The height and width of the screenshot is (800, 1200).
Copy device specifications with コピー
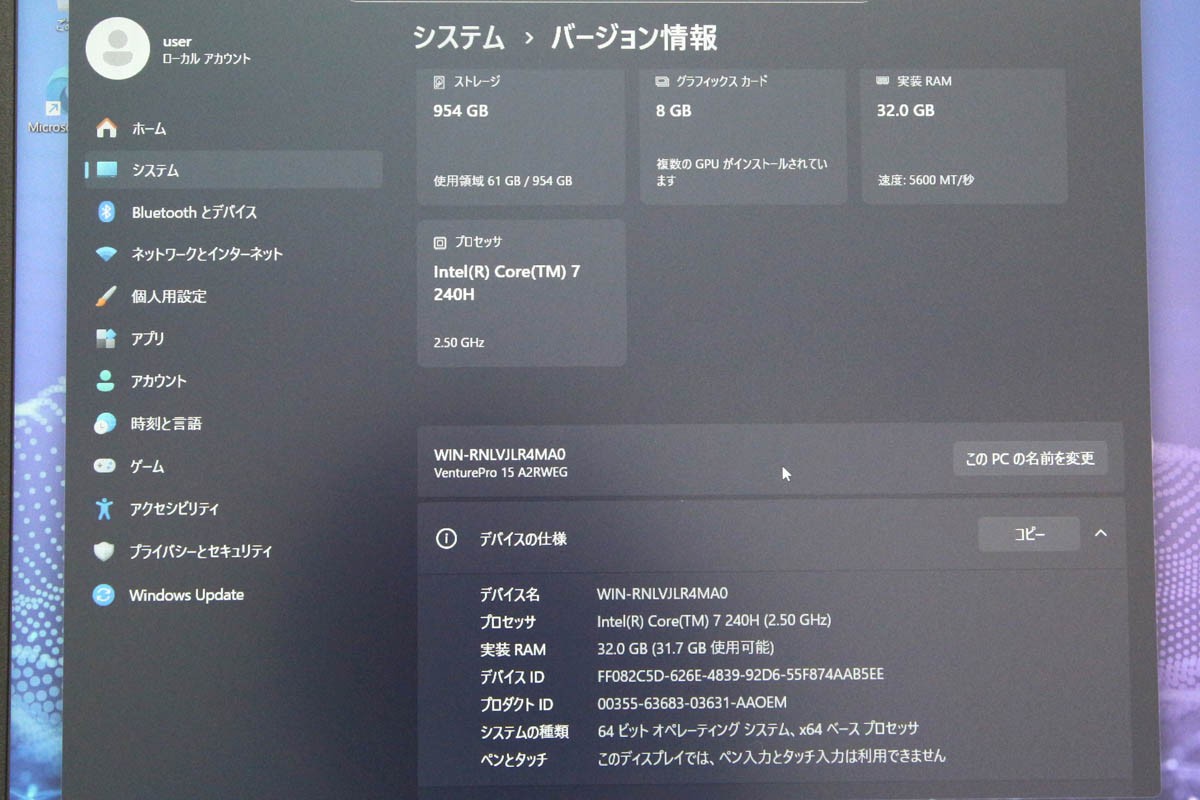1028,534
